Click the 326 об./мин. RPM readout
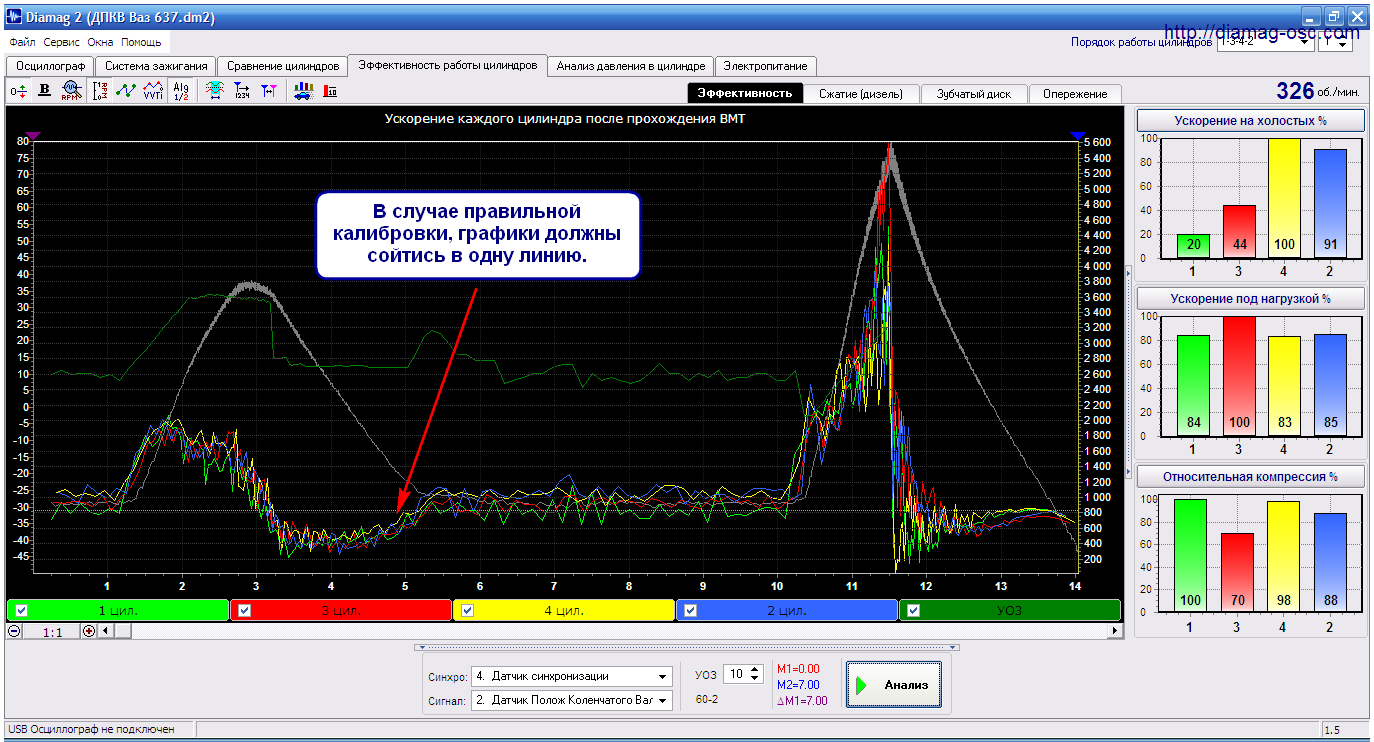The height and width of the screenshot is (742, 1374). pyautogui.click(x=1318, y=91)
